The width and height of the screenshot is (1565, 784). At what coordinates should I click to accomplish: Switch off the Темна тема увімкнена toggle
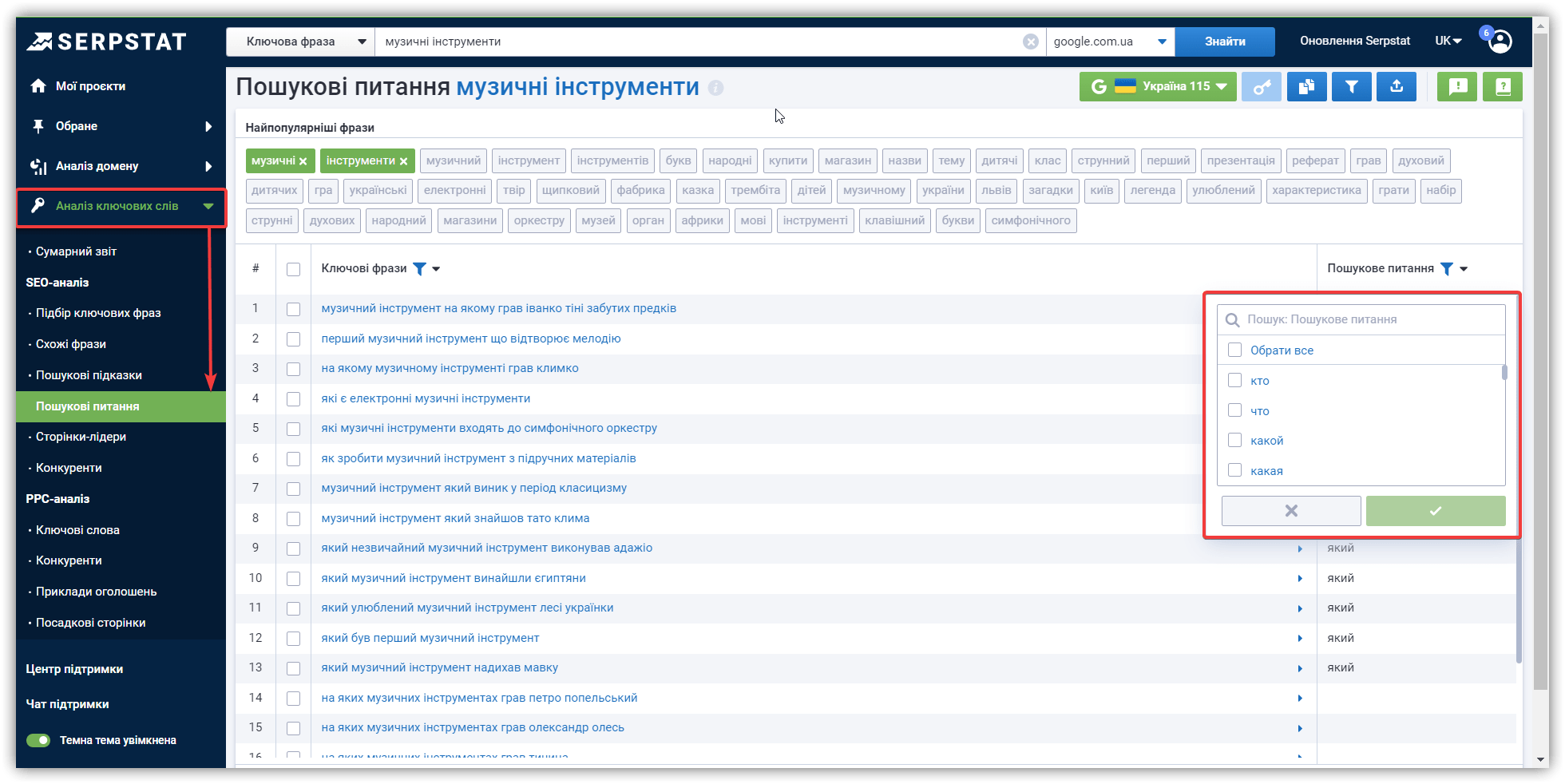(x=38, y=740)
